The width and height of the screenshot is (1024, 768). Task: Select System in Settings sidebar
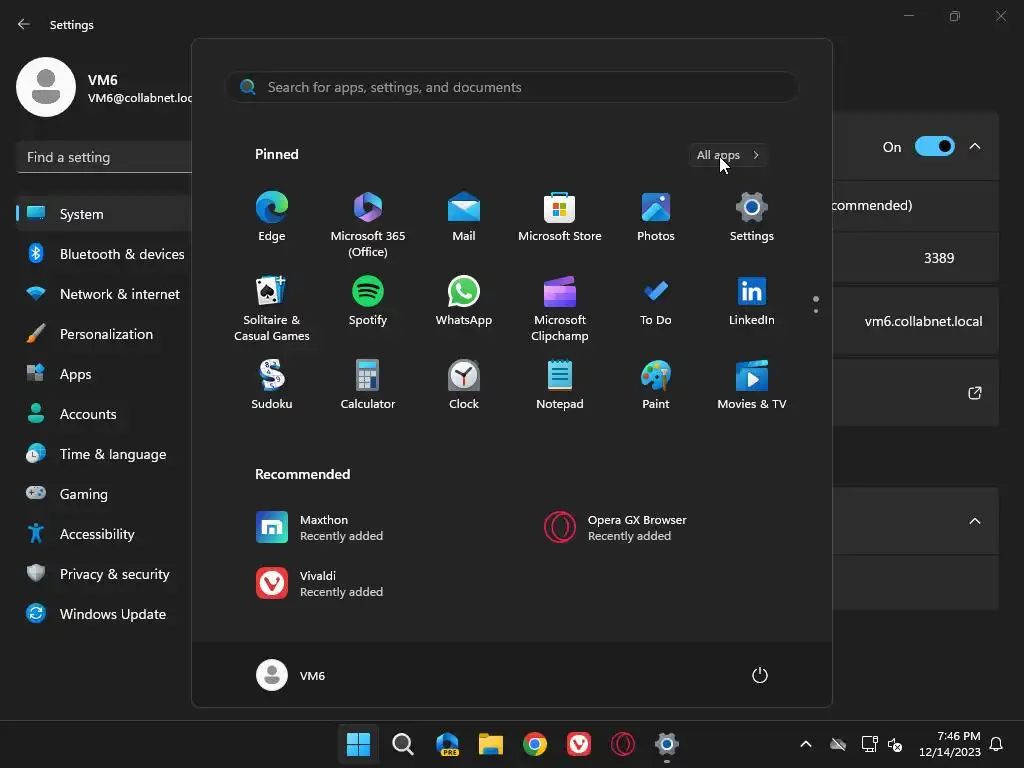[104, 214]
